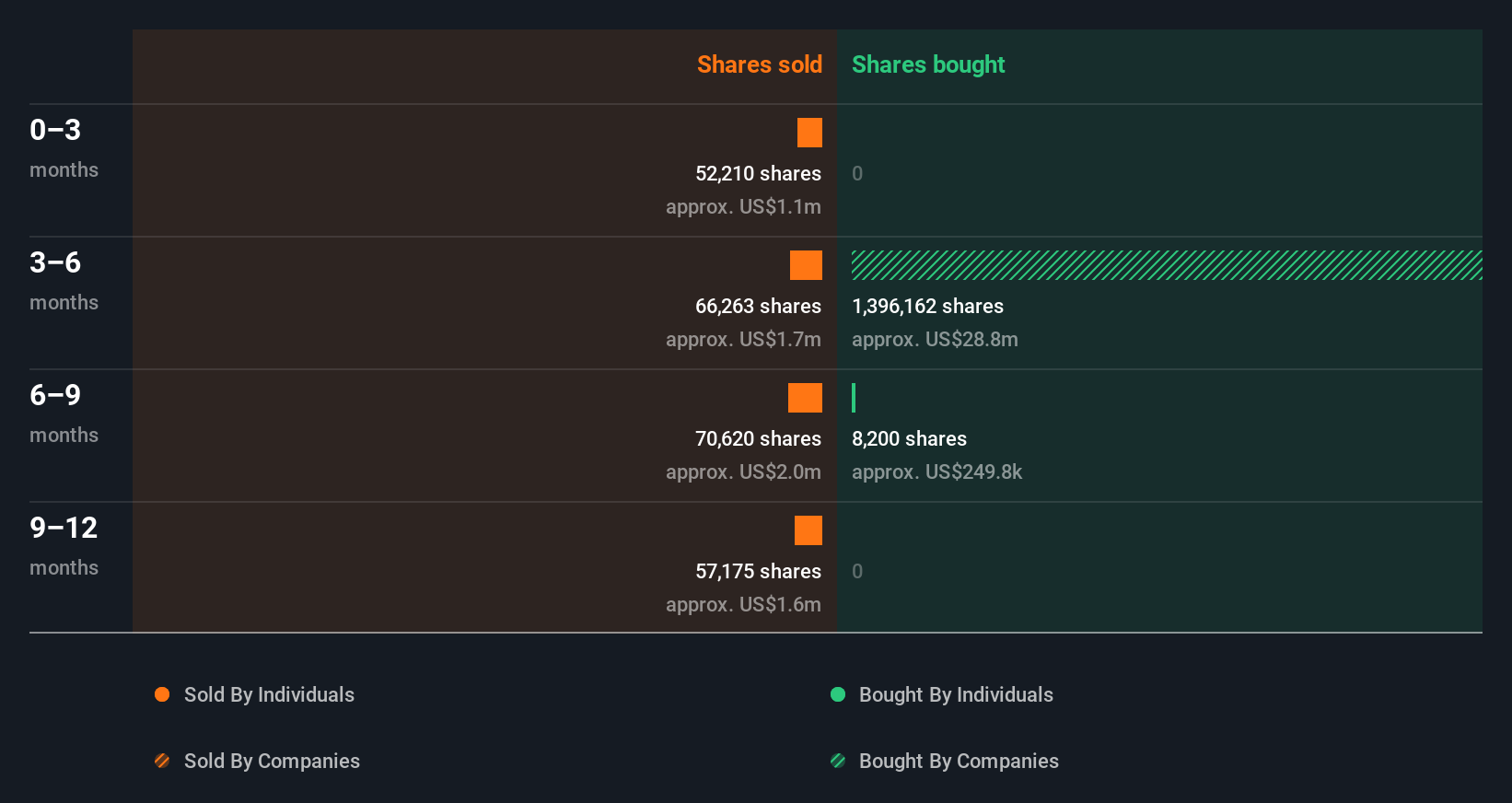The height and width of the screenshot is (803, 1512).
Task: Select the Bought By Companies legend label
Action: pyautogui.click(x=959, y=761)
